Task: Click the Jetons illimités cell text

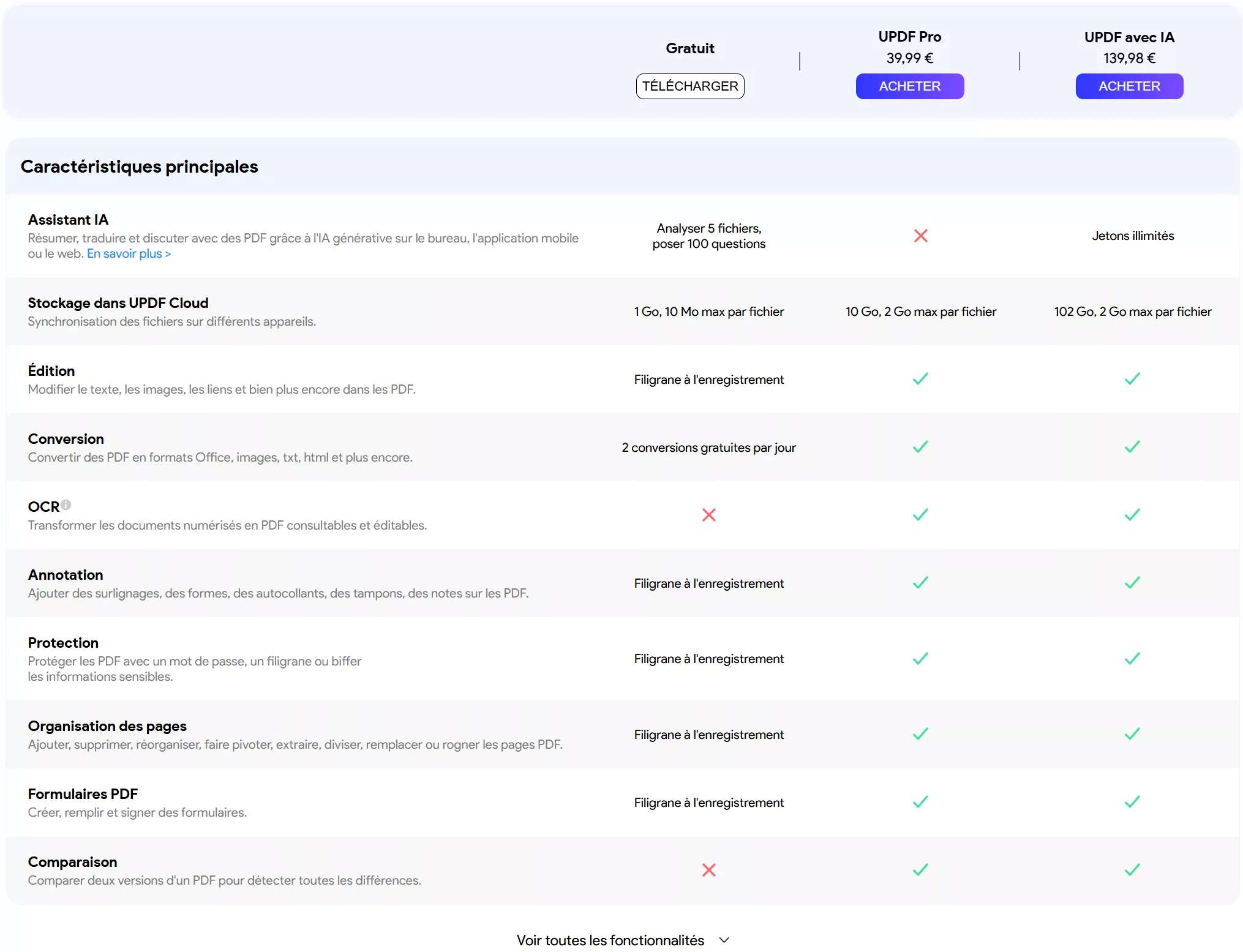Action: click(x=1132, y=236)
